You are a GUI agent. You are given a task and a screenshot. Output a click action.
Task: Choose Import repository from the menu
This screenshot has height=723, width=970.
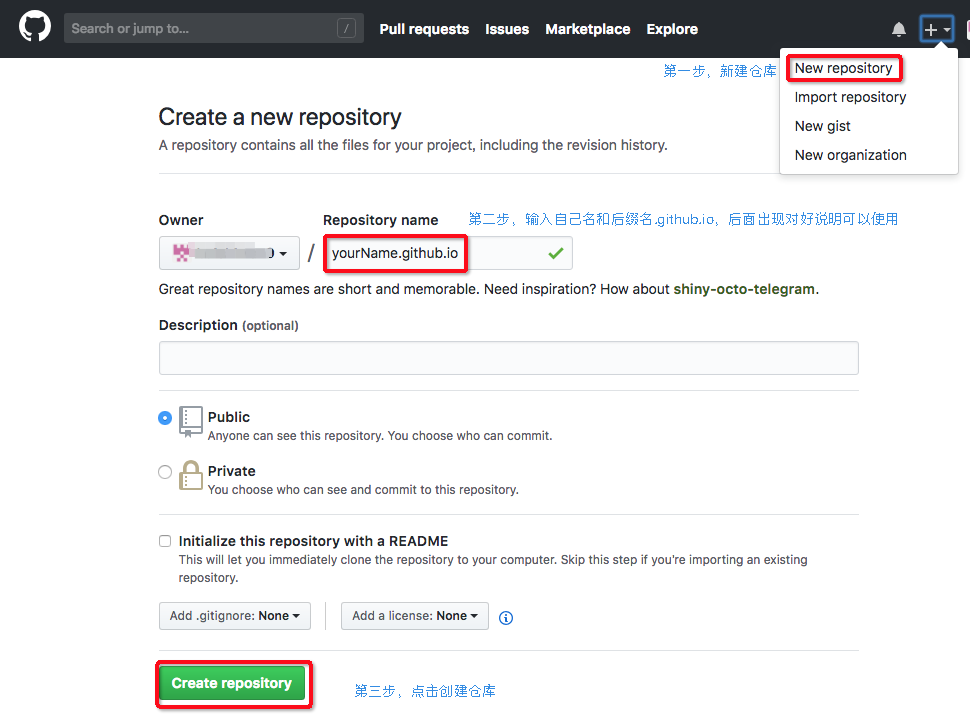click(850, 97)
